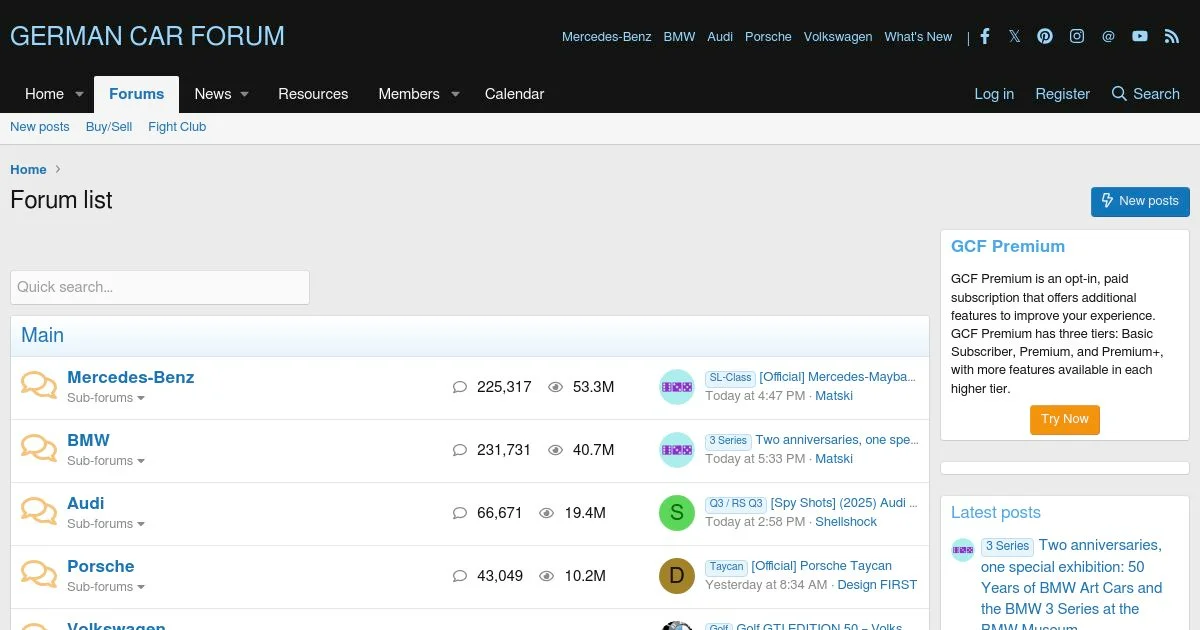Click the Volkswagen link in the top header
The height and width of the screenshot is (630, 1200).
[838, 37]
